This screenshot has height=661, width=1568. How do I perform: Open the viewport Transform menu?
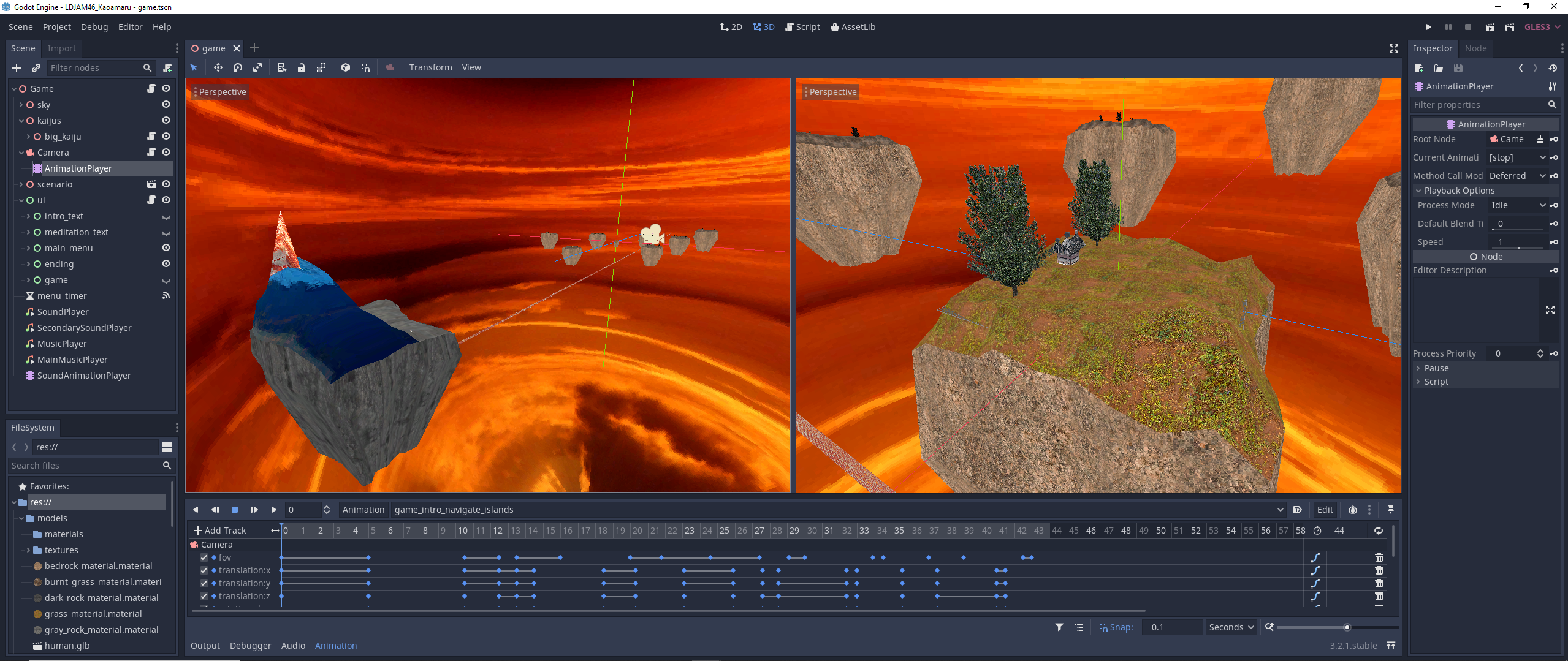(x=431, y=67)
